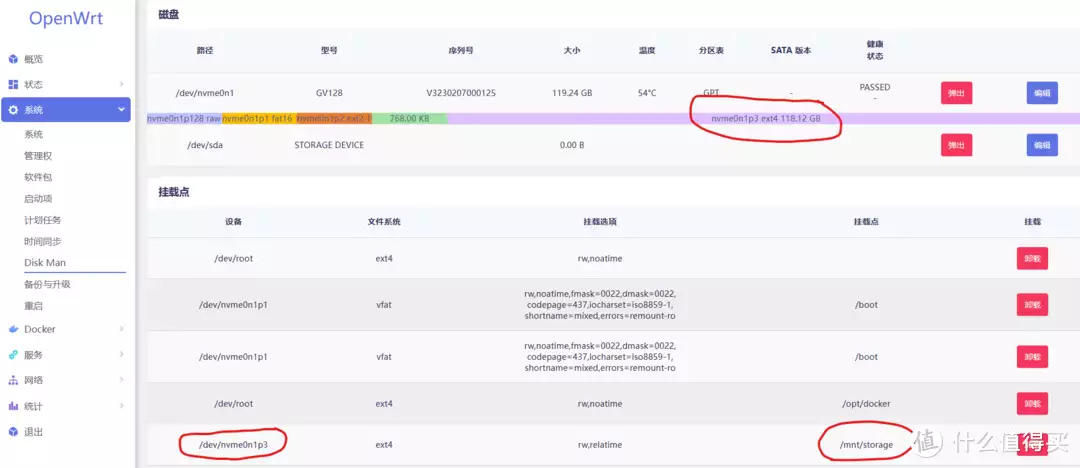Click the 路径 column header

tap(205, 50)
